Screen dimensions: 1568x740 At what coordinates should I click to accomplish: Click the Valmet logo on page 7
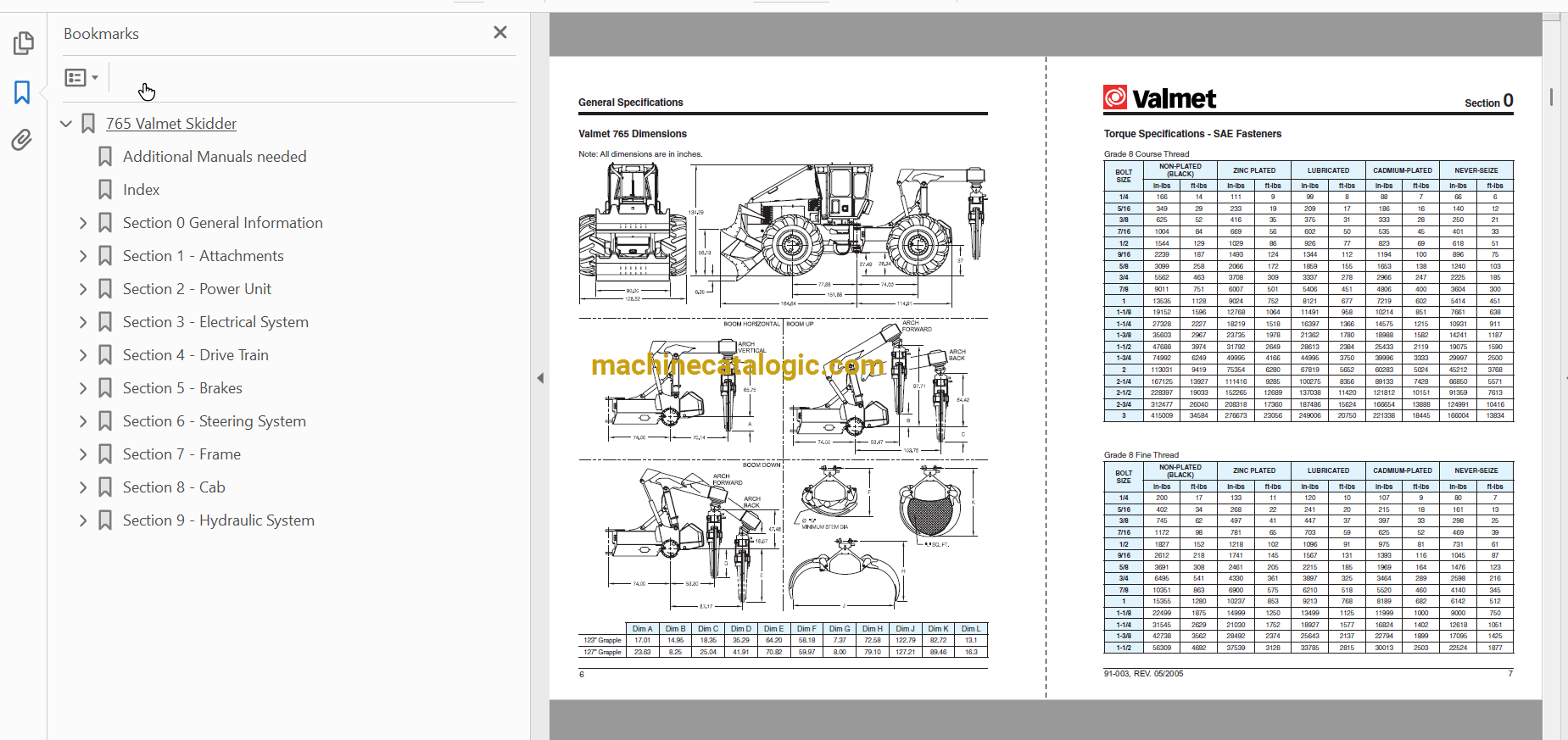1159,98
